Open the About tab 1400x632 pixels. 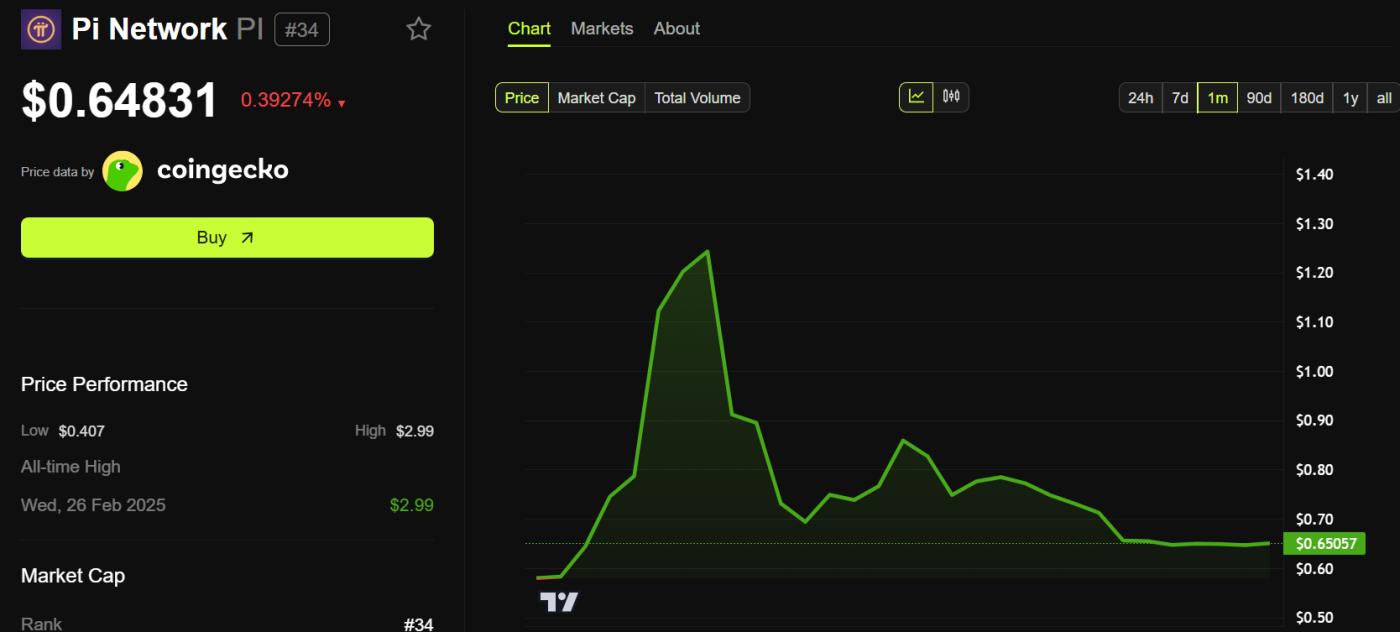(676, 29)
